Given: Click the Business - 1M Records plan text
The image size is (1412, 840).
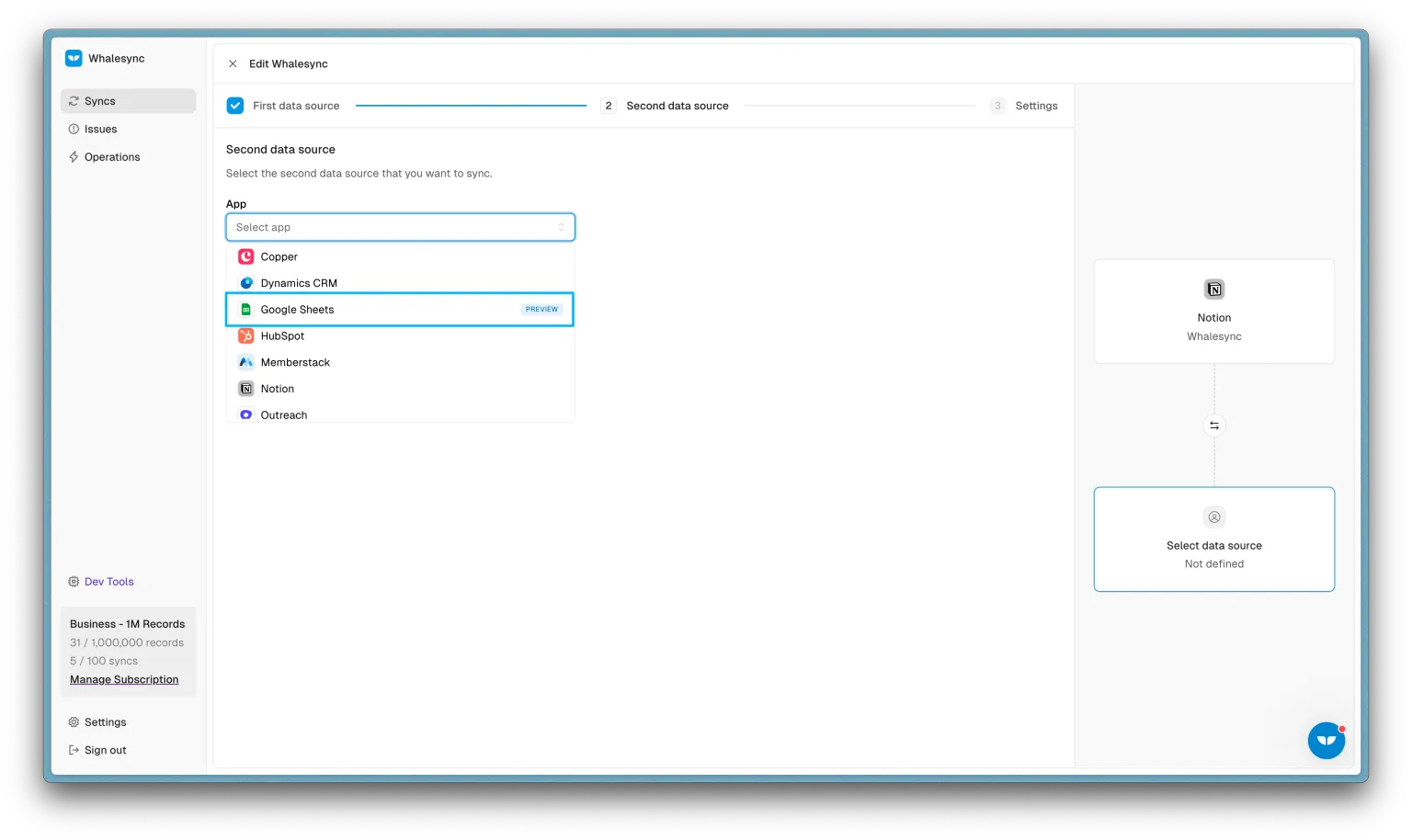Looking at the screenshot, I should pyautogui.click(x=128, y=624).
